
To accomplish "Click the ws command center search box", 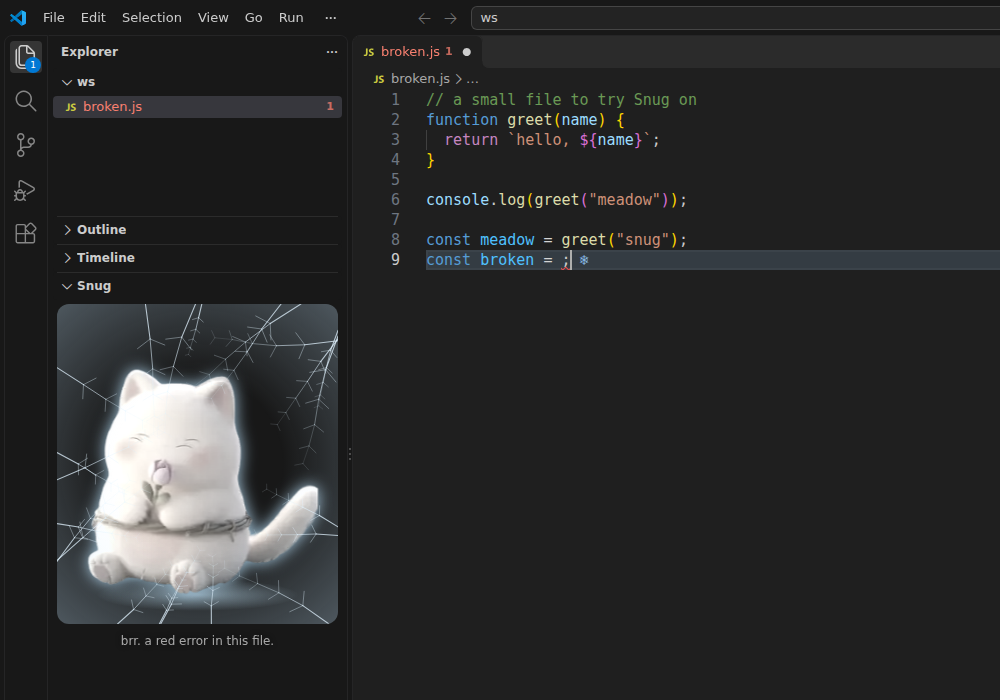I will point(735,18).
